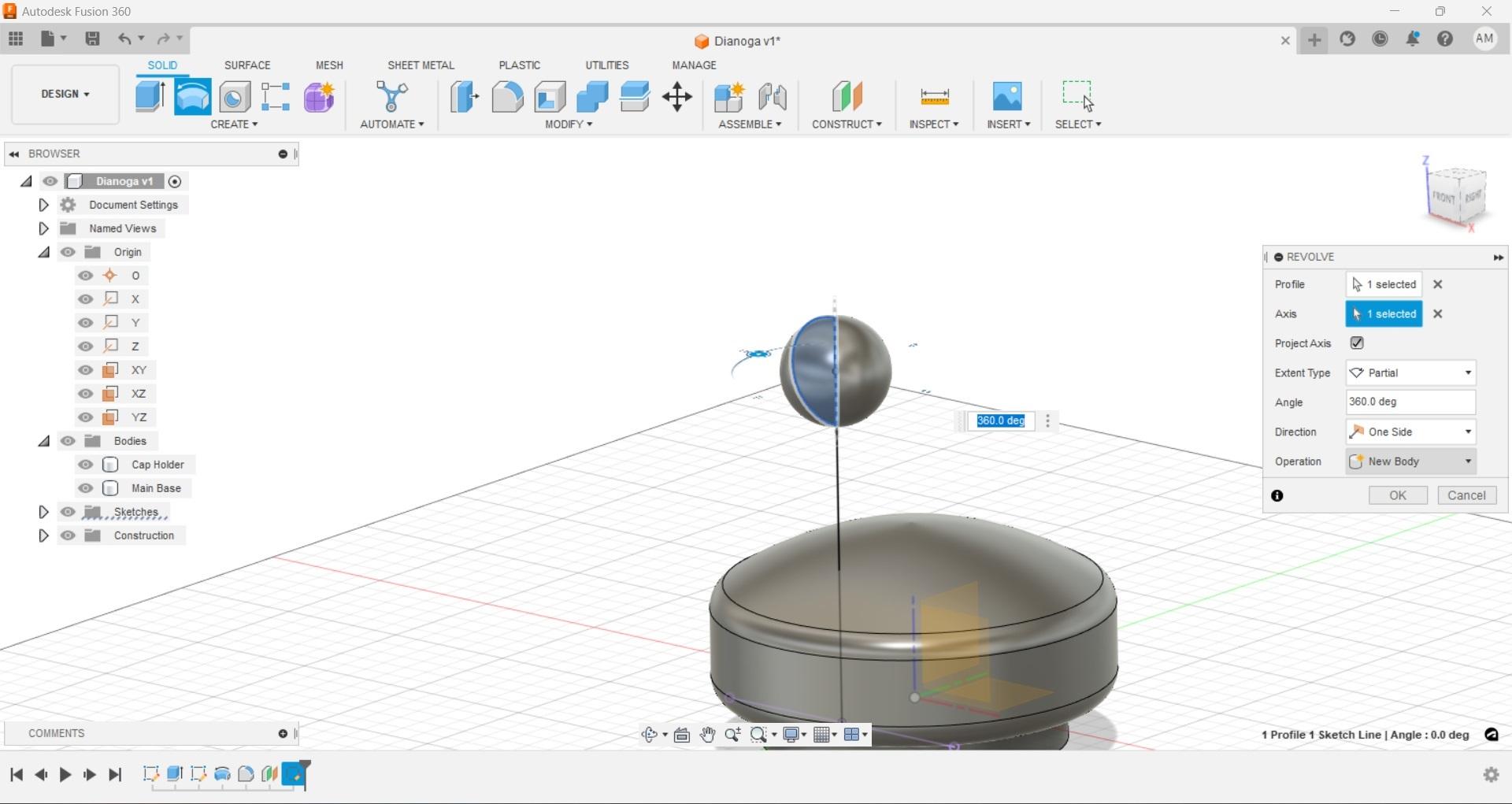The image size is (1512, 804).
Task: Open the Operation dropdown showing New Body
Action: (x=1410, y=461)
